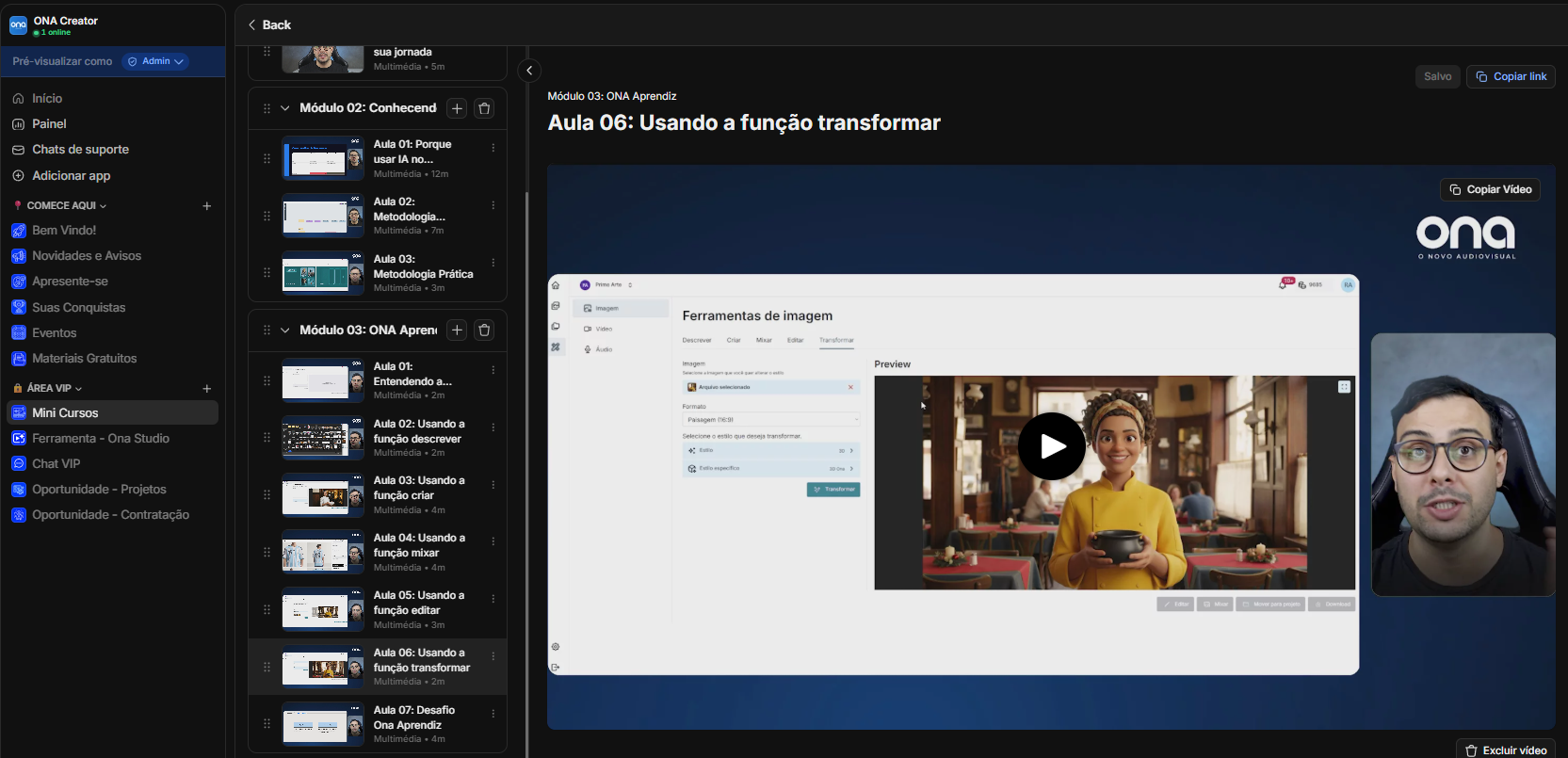This screenshot has height=758, width=1568.
Task: Click drag handle of Módulo 02
Action: pyautogui.click(x=267, y=108)
